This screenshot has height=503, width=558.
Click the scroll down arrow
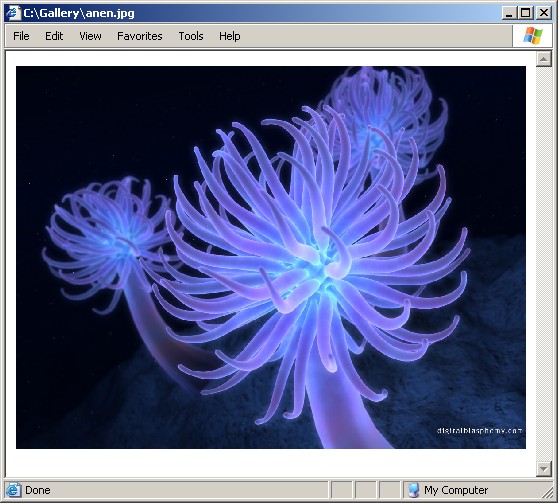(x=543, y=468)
